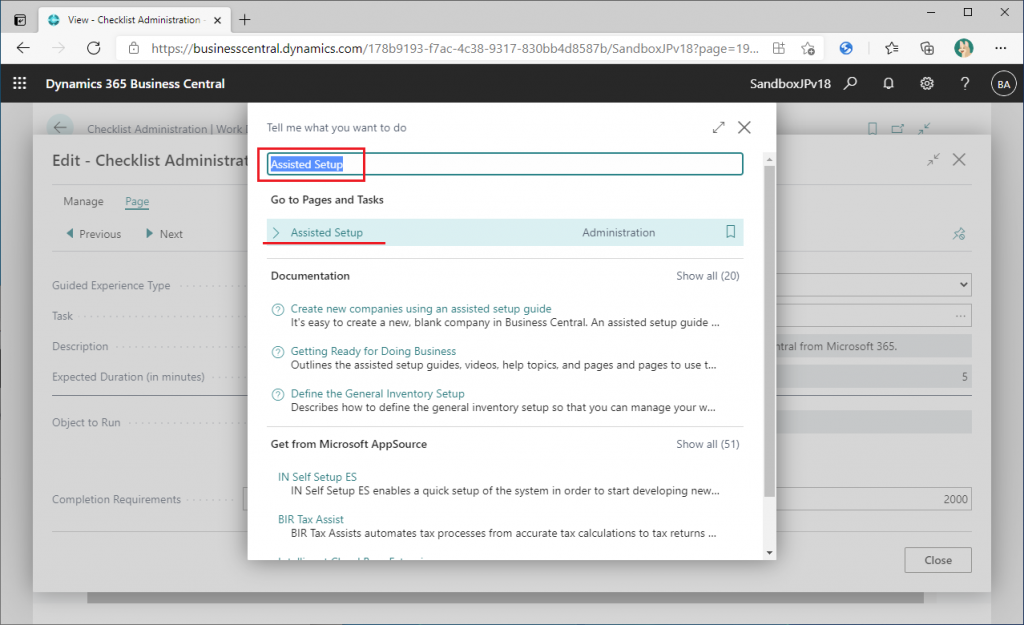Open the browser profile picture
1024x625 pixels.
[963, 48]
